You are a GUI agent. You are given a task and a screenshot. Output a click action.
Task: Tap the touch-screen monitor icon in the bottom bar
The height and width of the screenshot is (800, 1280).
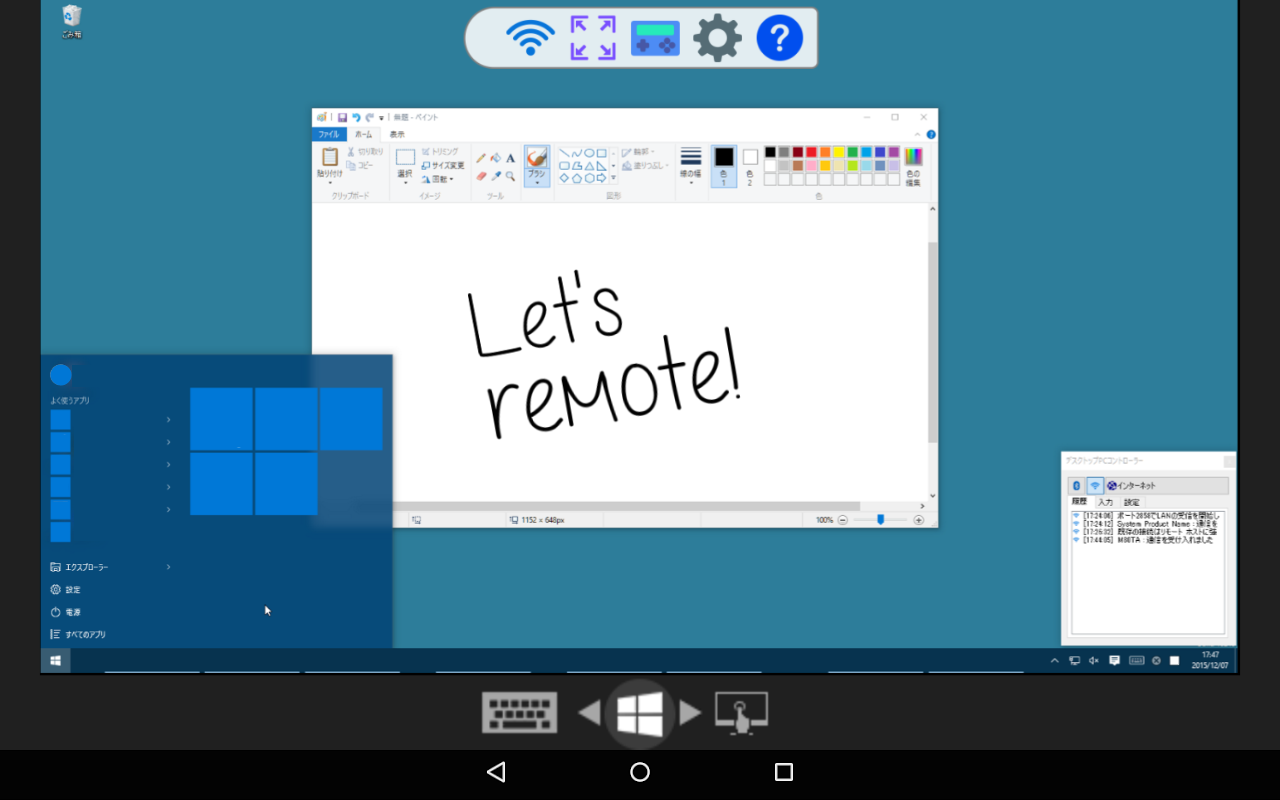tap(741, 713)
